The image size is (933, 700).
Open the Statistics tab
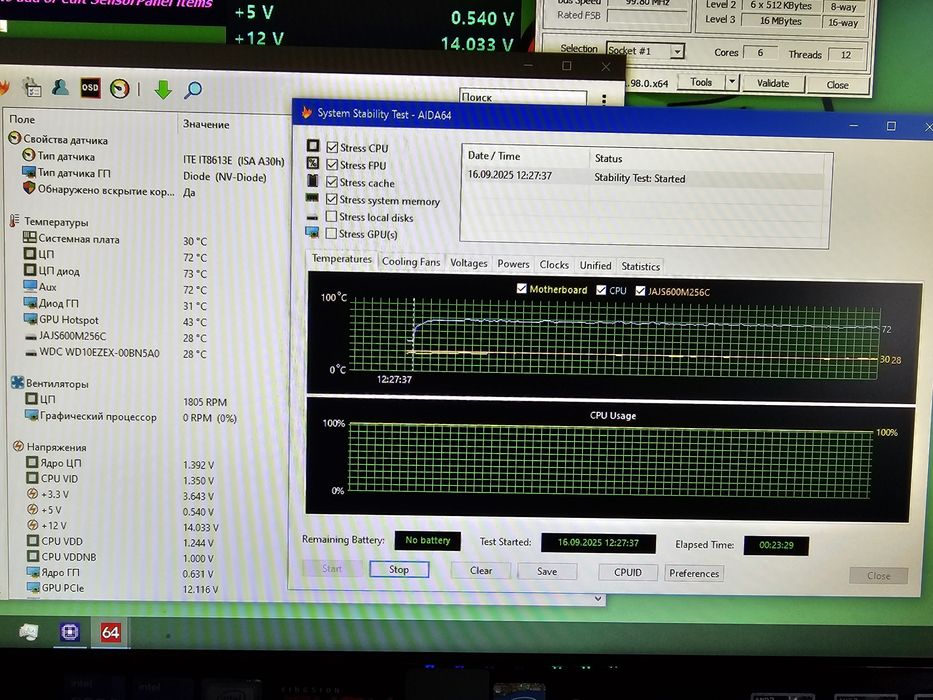click(640, 266)
